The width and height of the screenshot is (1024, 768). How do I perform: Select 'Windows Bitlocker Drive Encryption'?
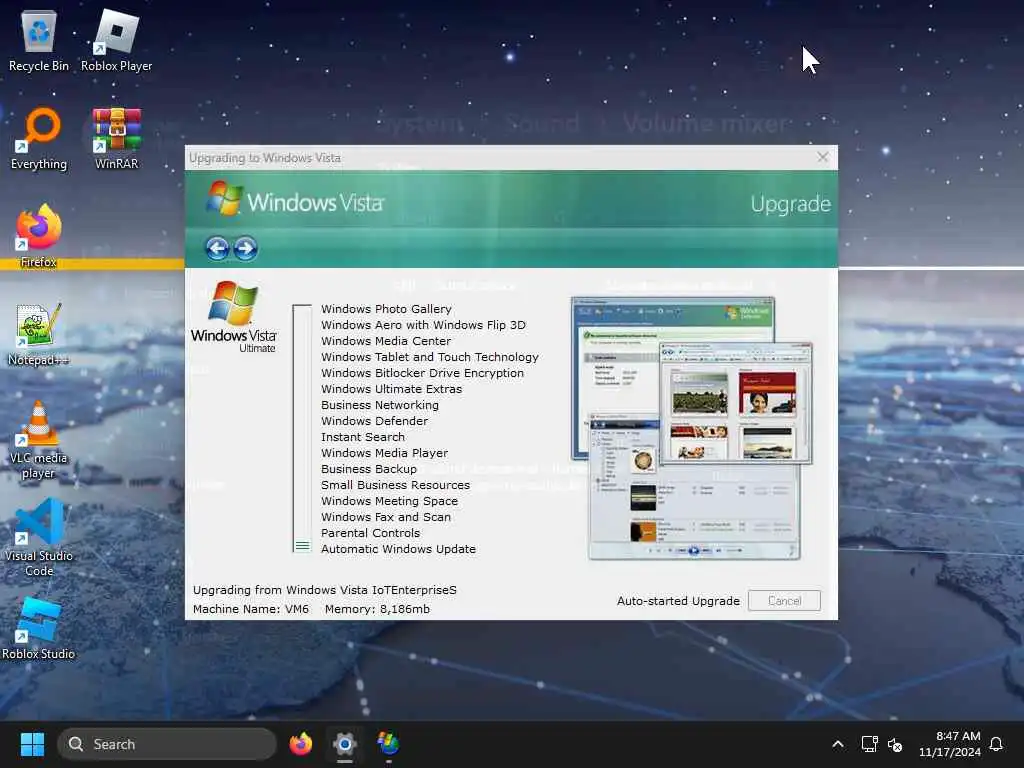tap(422, 373)
